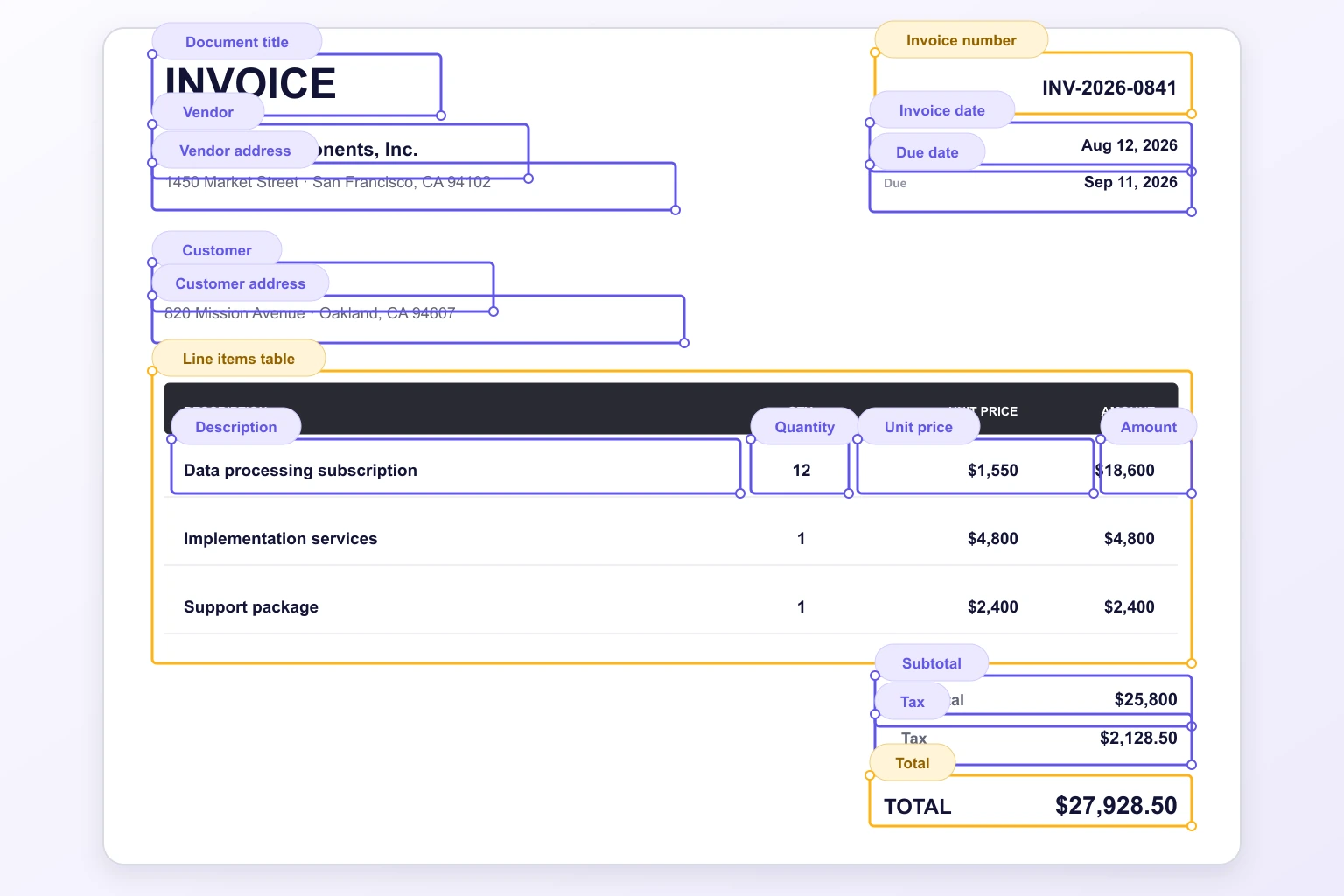Click the grand total "$27,928.50"
Screen dimensions: 1344x896
(x=1116, y=806)
